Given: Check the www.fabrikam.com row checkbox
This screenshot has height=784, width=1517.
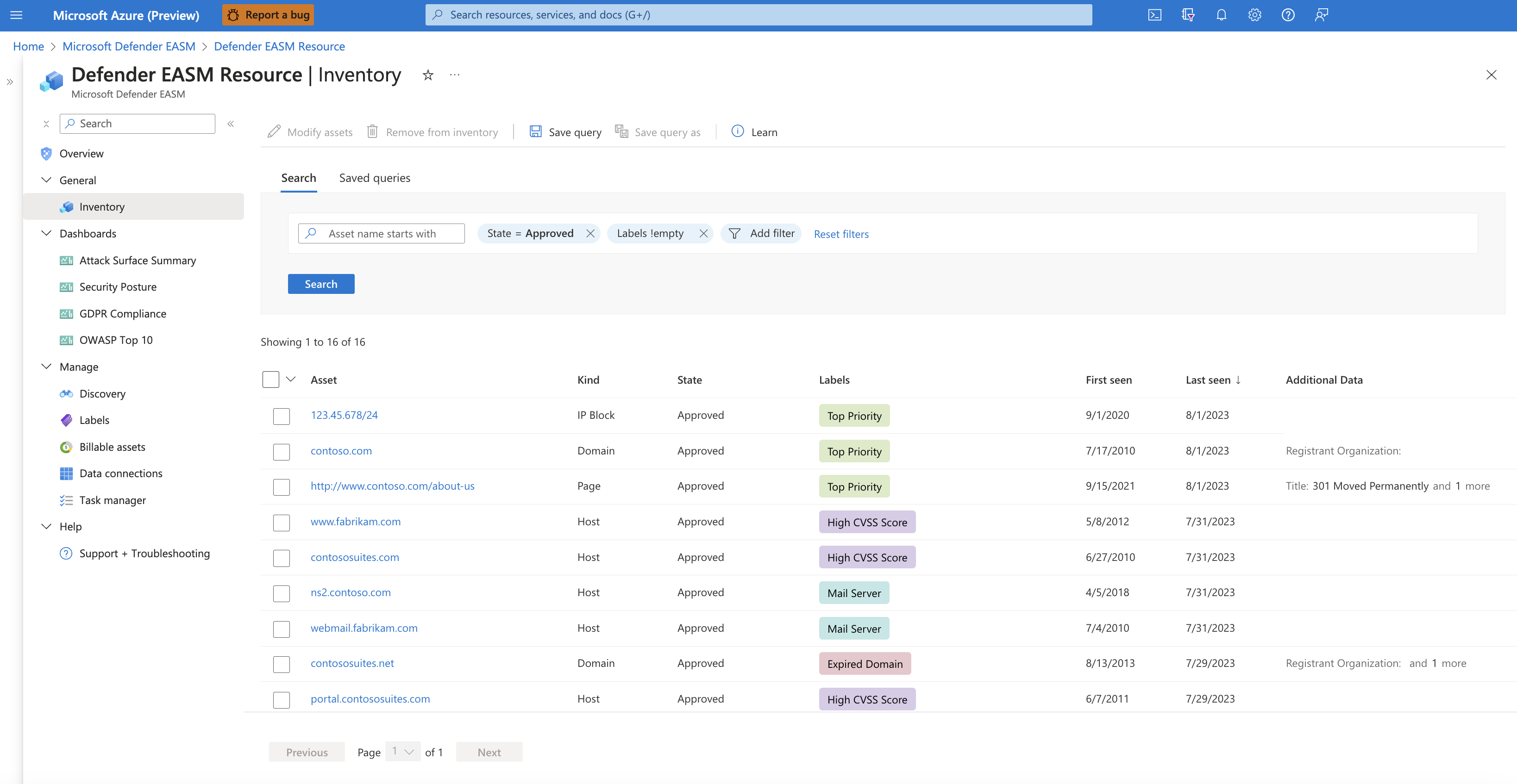Looking at the screenshot, I should click(x=282, y=522).
